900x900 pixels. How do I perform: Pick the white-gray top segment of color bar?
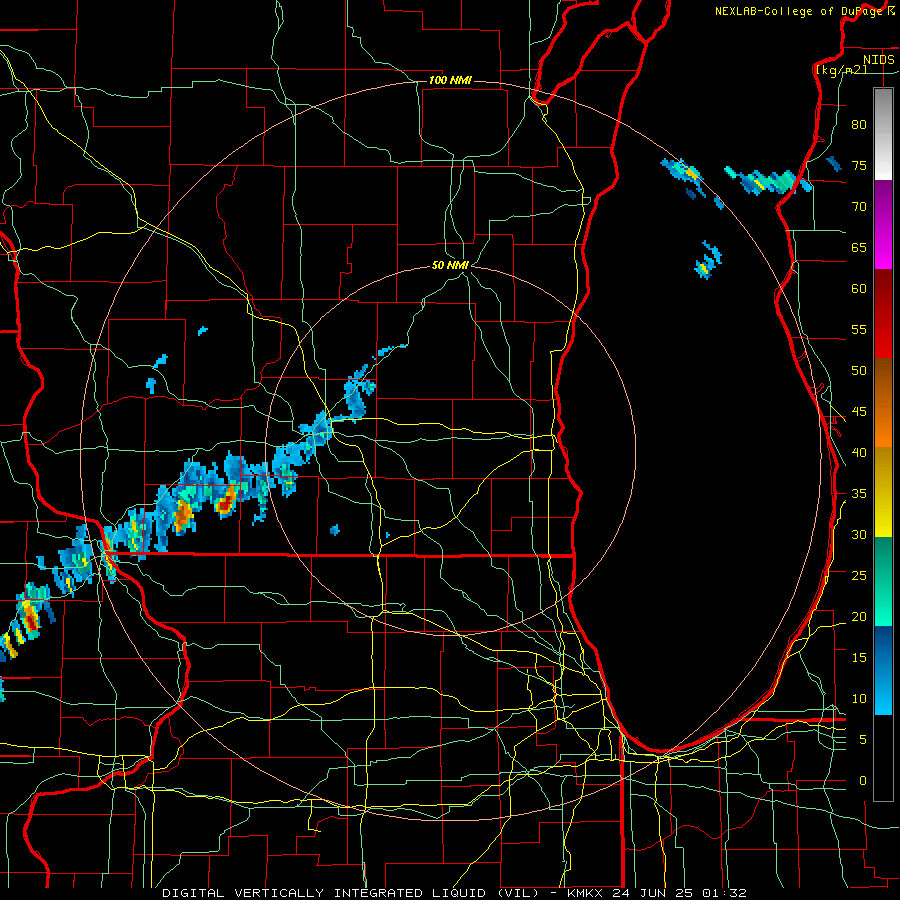[x=883, y=134]
